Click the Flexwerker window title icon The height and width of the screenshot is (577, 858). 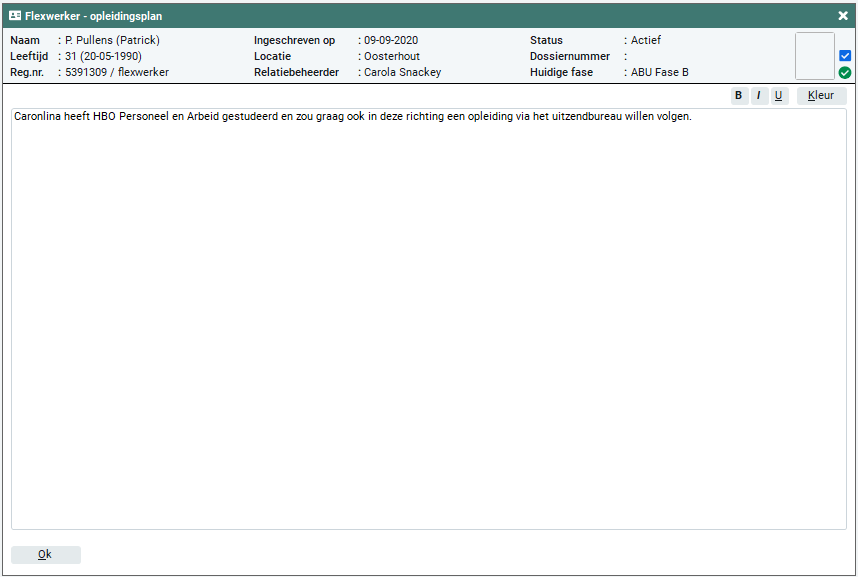pyautogui.click(x=15, y=16)
